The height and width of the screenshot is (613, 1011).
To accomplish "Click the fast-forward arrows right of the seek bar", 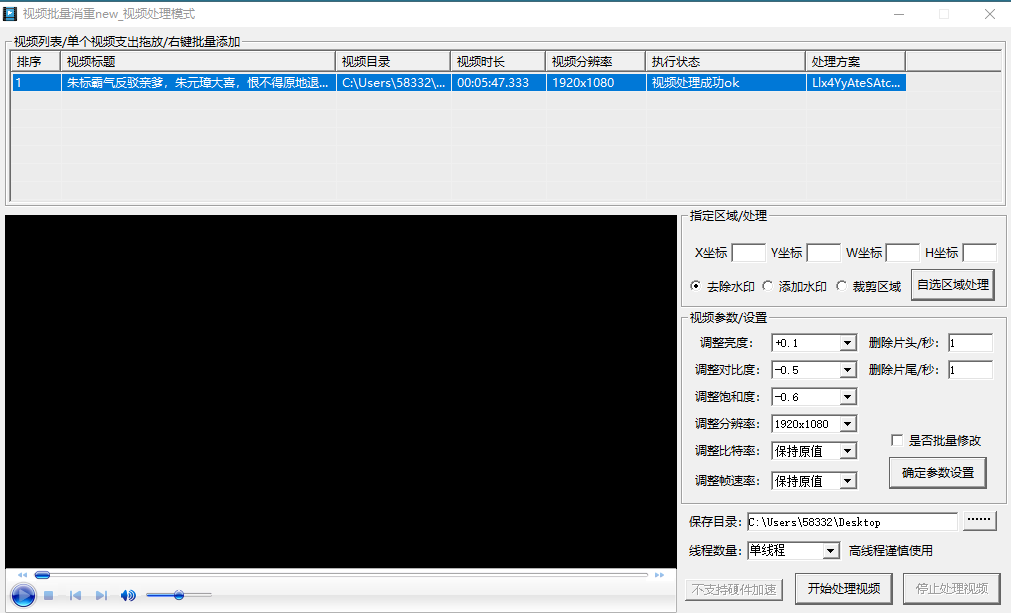I will click(x=659, y=575).
